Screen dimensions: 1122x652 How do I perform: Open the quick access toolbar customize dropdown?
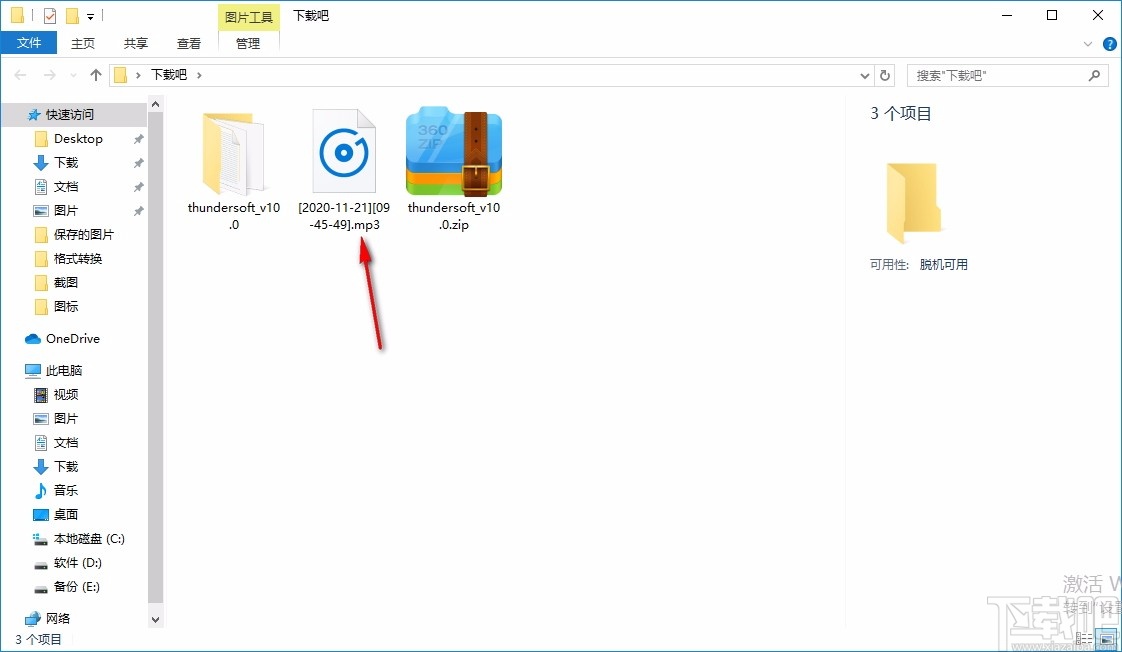(x=90, y=16)
